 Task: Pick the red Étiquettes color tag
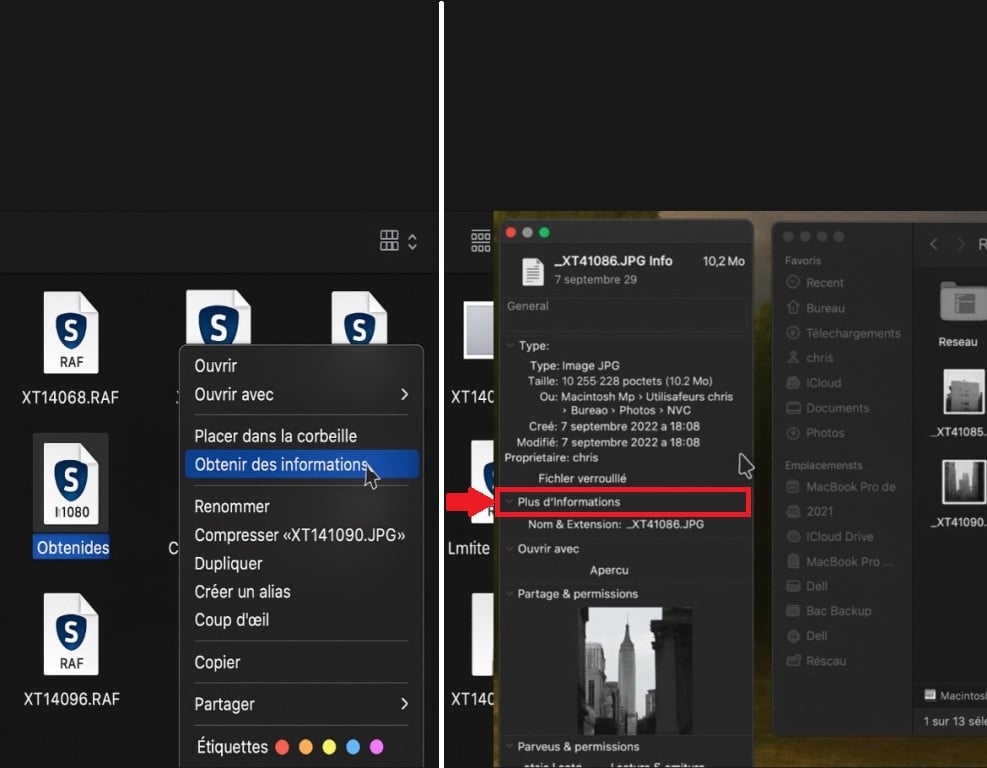[282, 747]
